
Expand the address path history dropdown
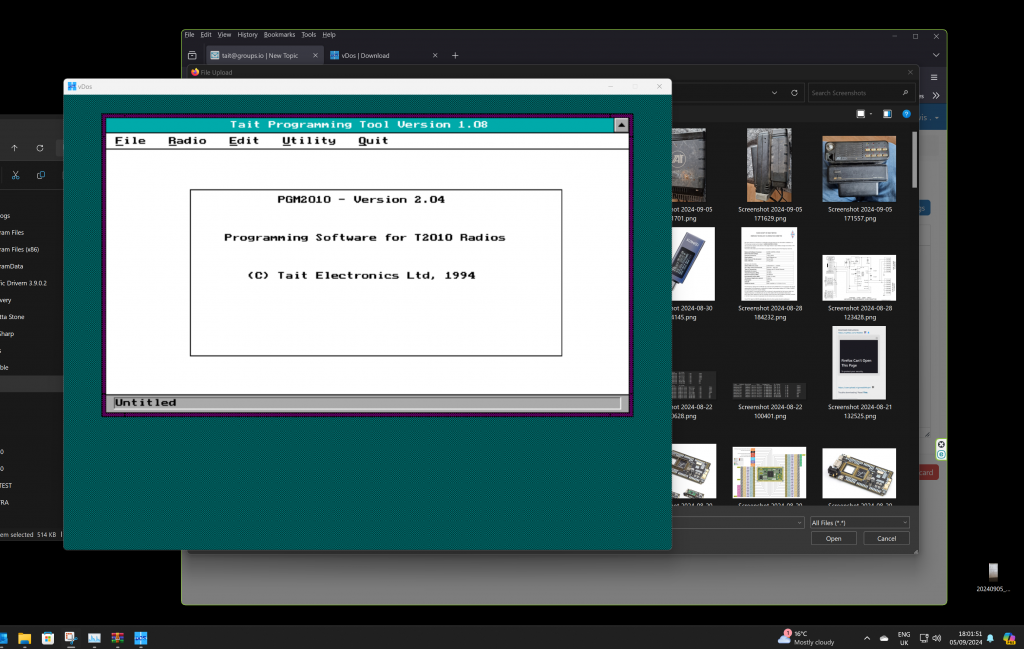776,93
